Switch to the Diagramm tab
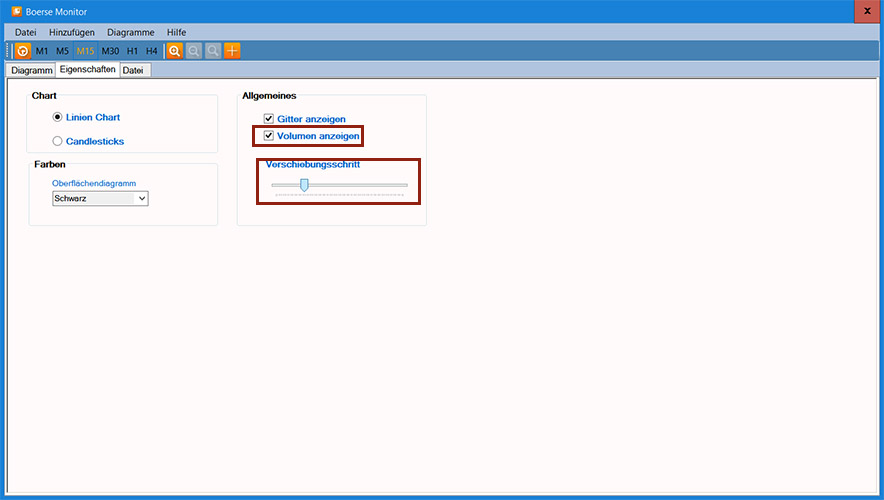 [x=31, y=71]
